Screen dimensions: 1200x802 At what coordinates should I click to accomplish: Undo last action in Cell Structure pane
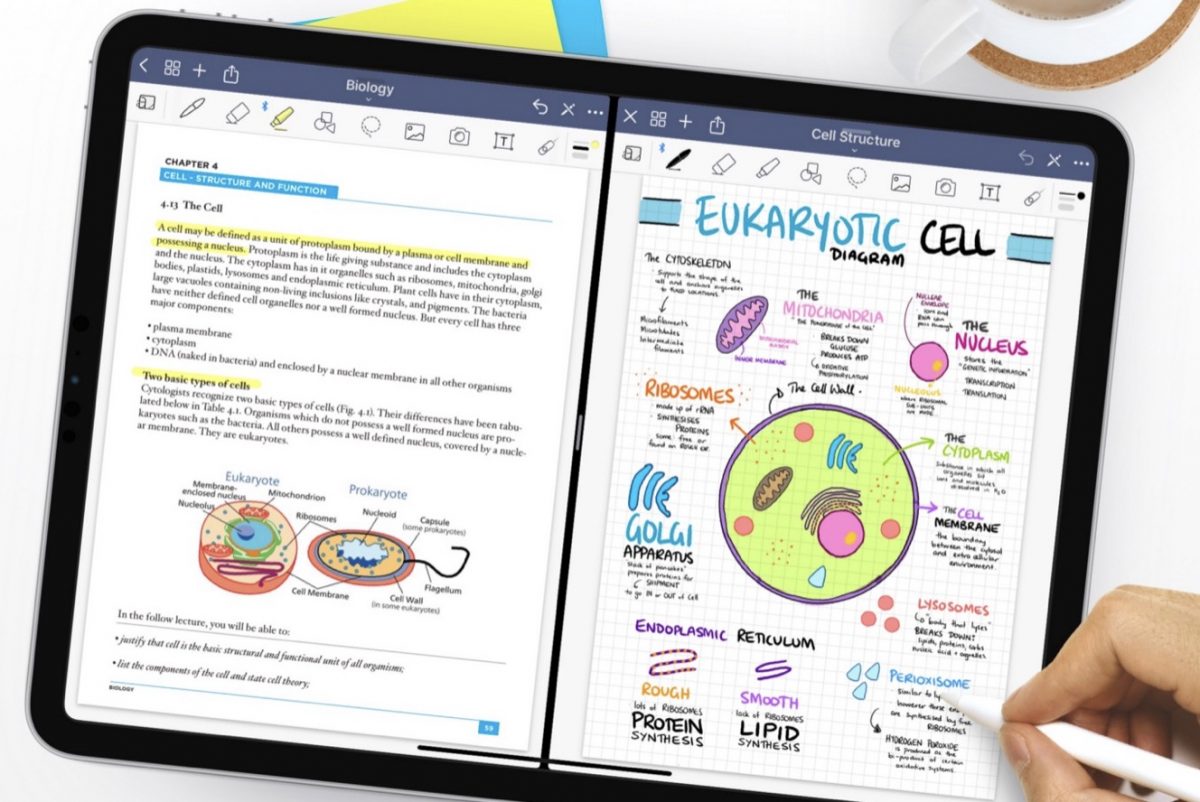(1026, 157)
